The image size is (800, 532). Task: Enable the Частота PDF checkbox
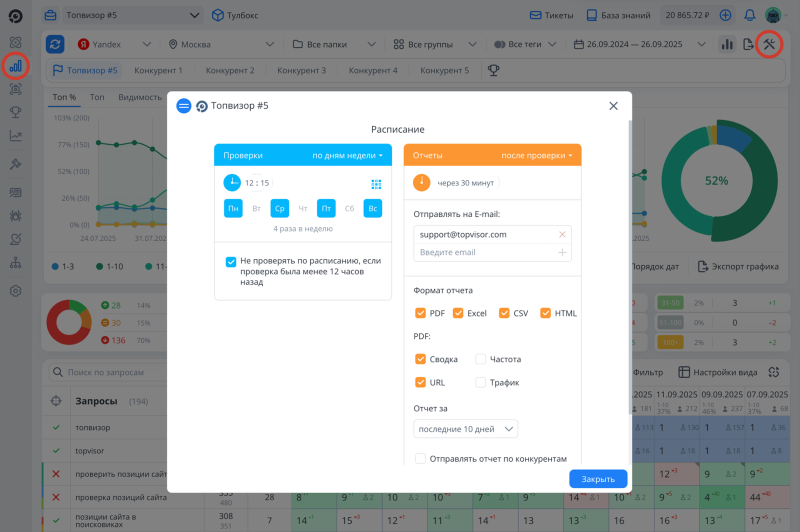480,359
